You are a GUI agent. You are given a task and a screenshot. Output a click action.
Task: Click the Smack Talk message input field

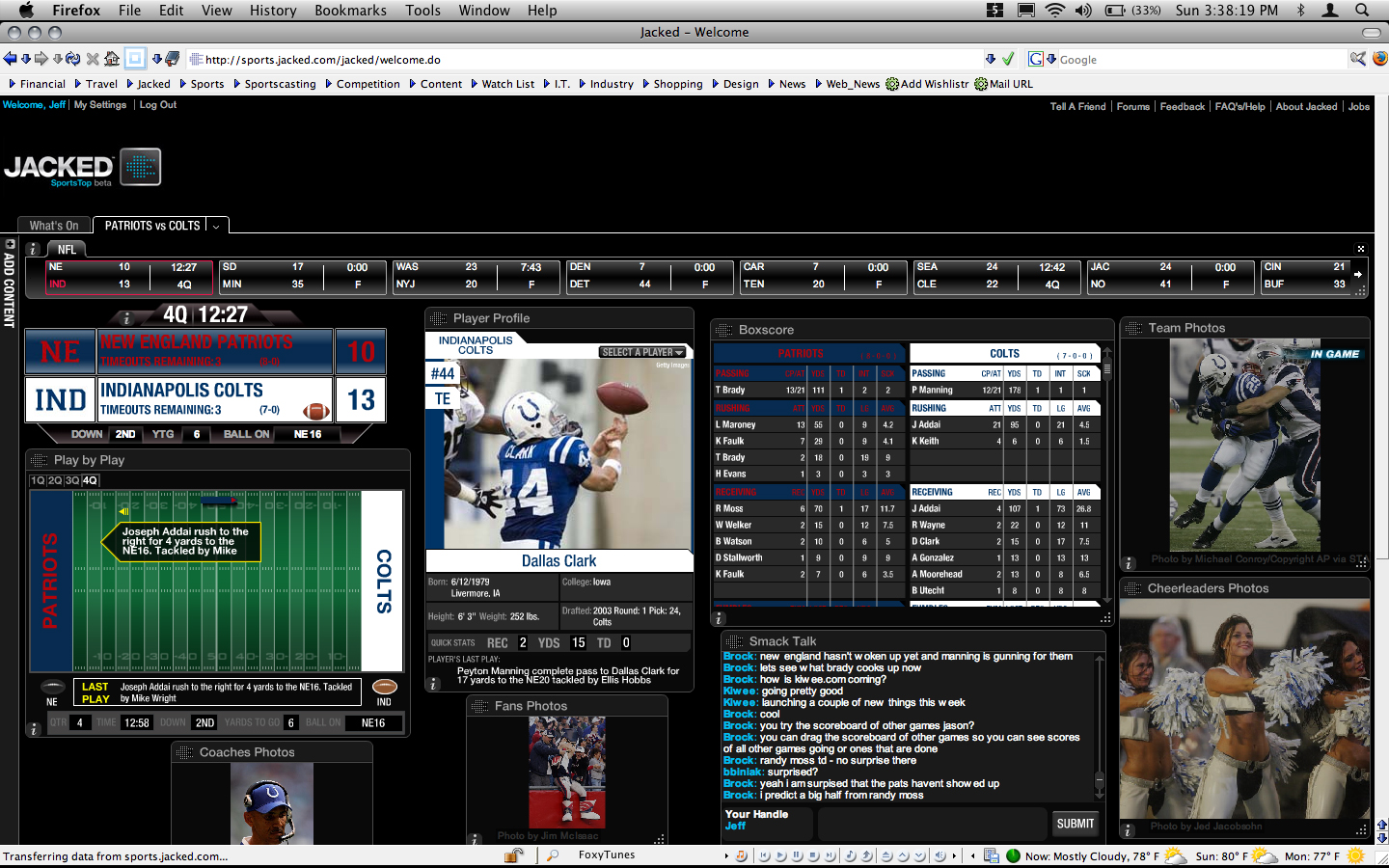point(932,824)
